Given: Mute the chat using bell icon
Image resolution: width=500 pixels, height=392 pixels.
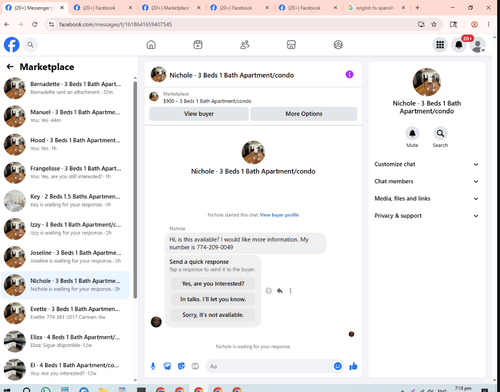Looking at the screenshot, I should 412,133.
